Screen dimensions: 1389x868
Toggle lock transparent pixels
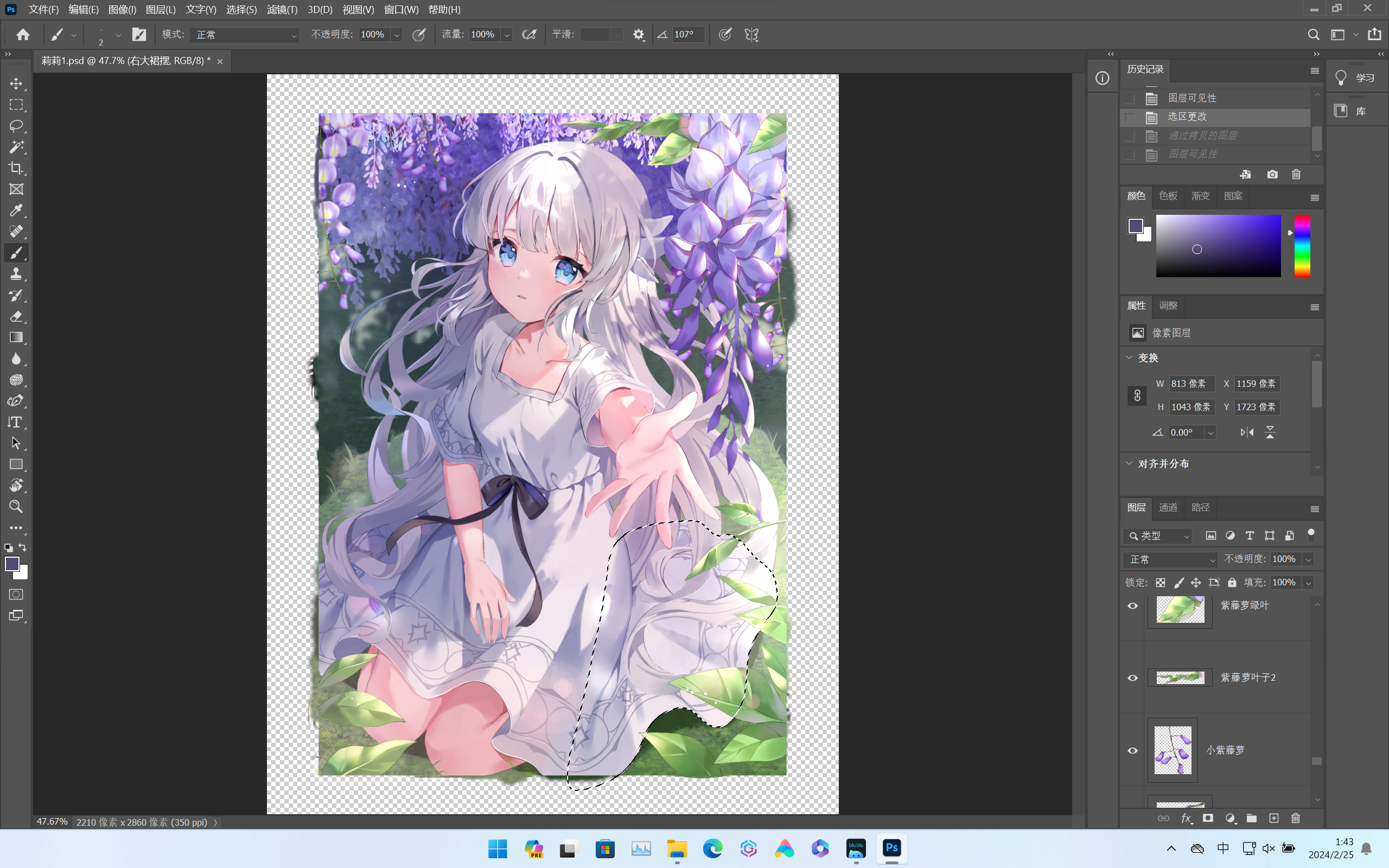[x=1161, y=583]
